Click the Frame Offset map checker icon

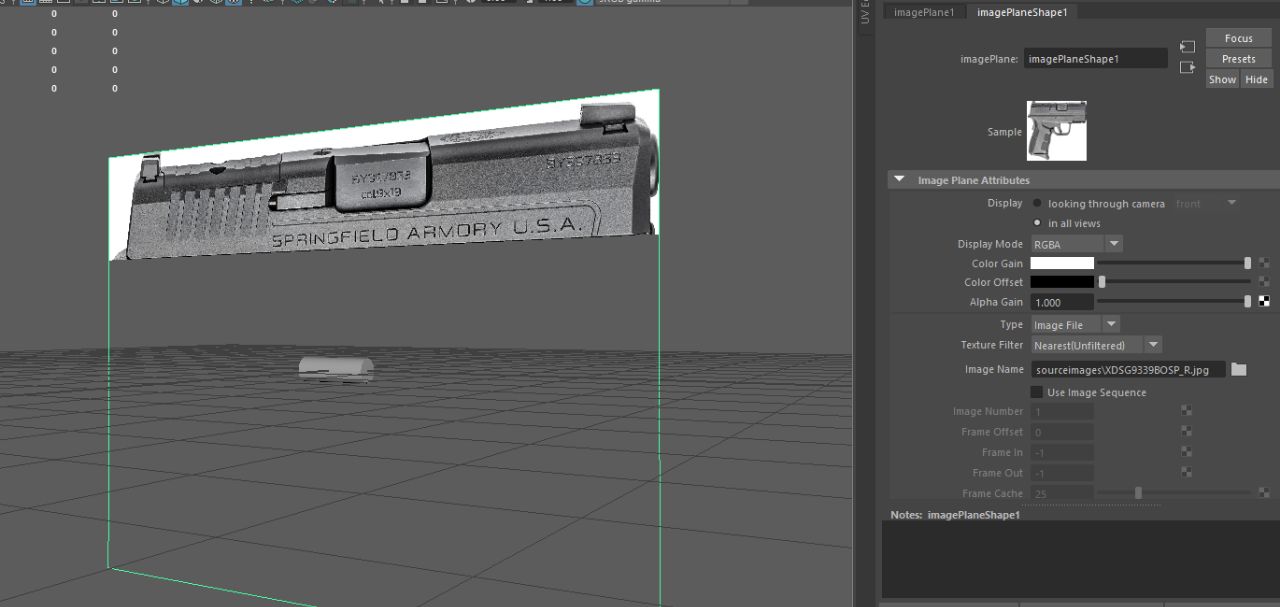click(1186, 432)
